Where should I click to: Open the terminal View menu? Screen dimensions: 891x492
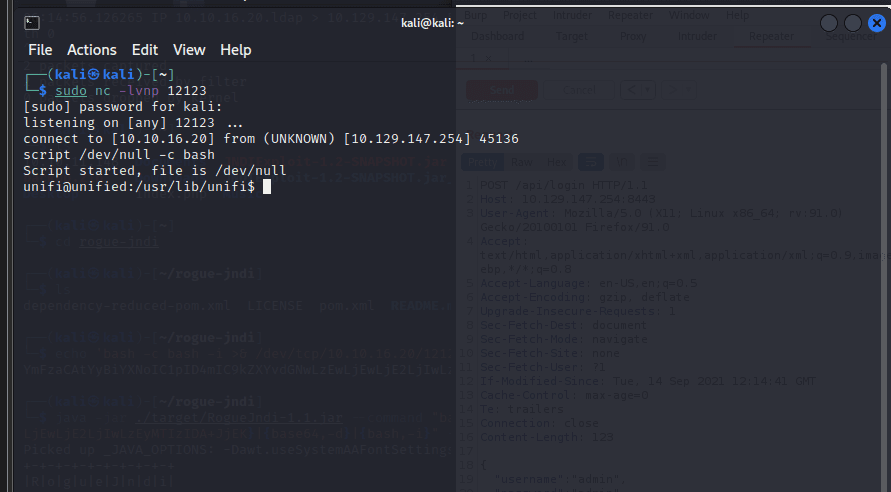click(189, 50)
